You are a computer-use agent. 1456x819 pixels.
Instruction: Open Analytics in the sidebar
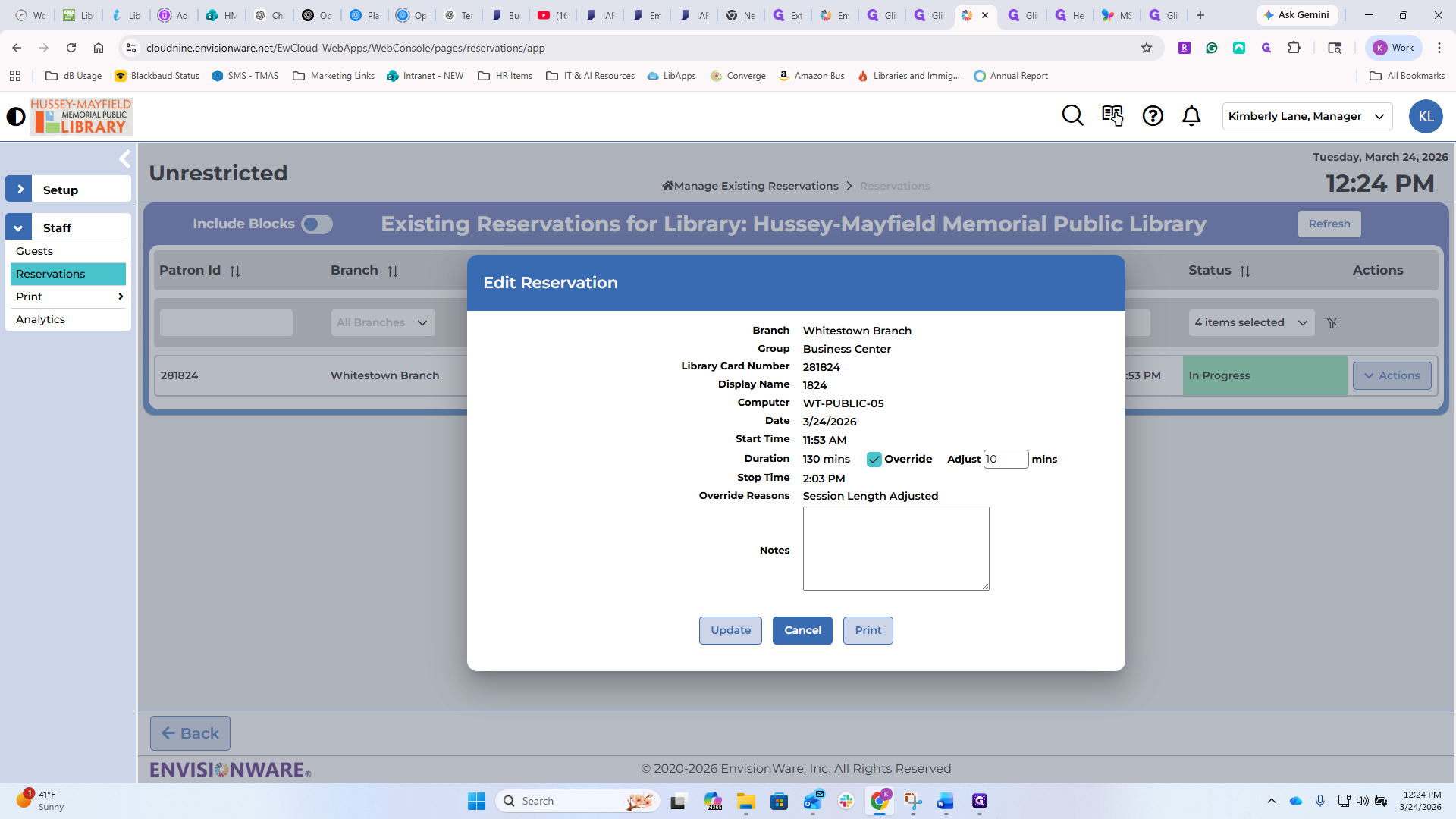(x=40, y=319)
